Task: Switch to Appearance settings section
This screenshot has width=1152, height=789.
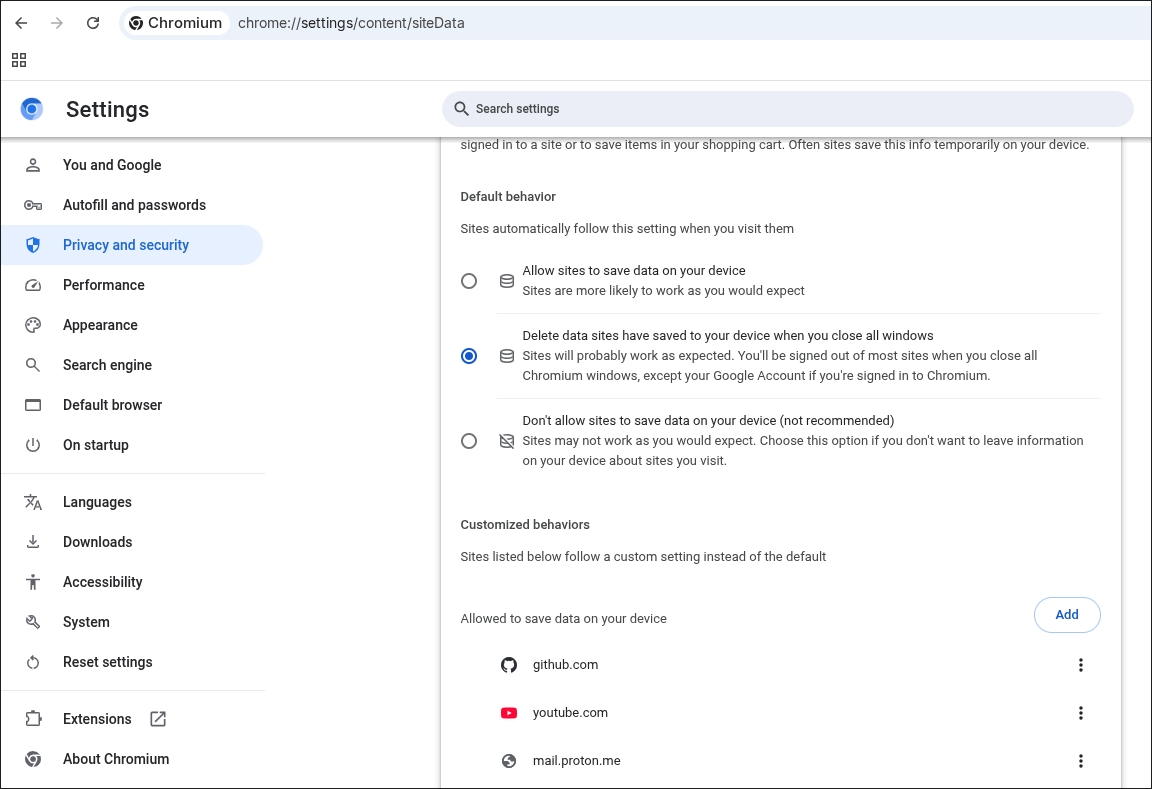Action: coord(101,324)
